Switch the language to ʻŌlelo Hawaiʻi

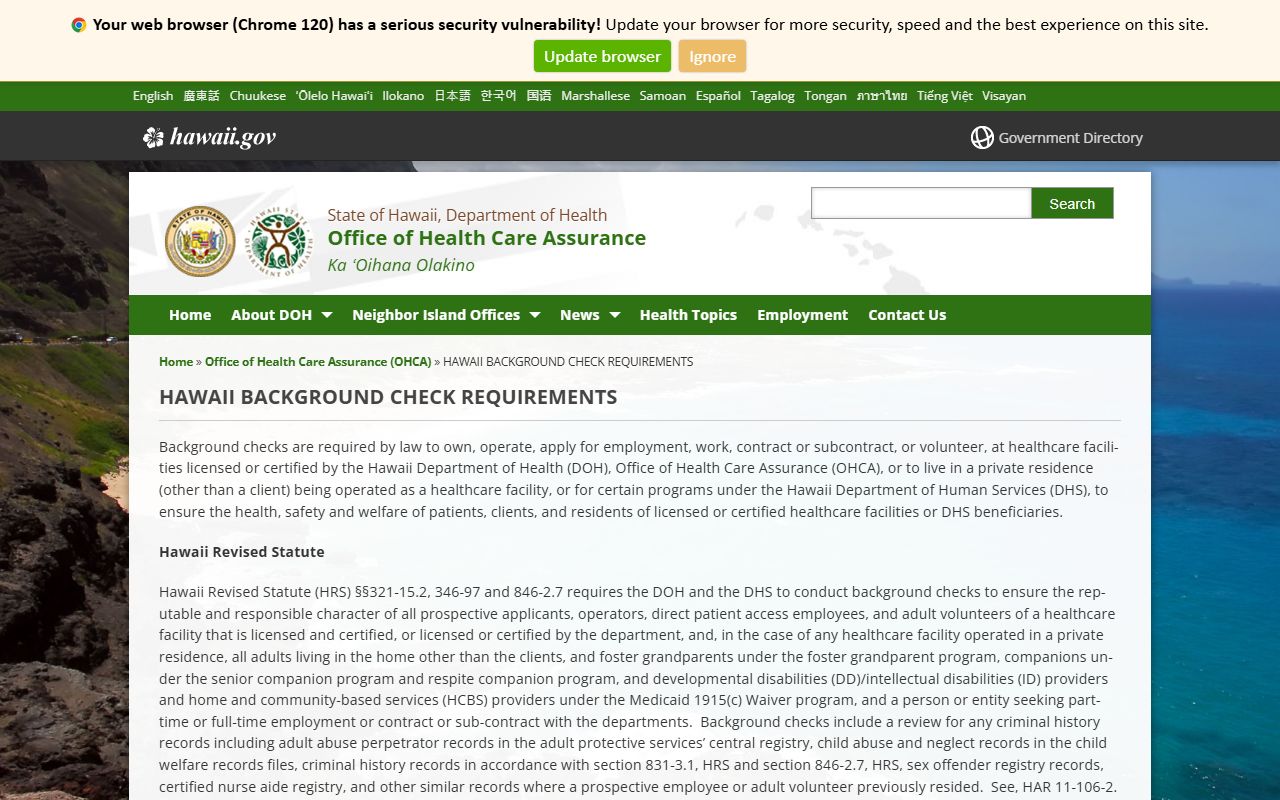(x=334, y=96)
